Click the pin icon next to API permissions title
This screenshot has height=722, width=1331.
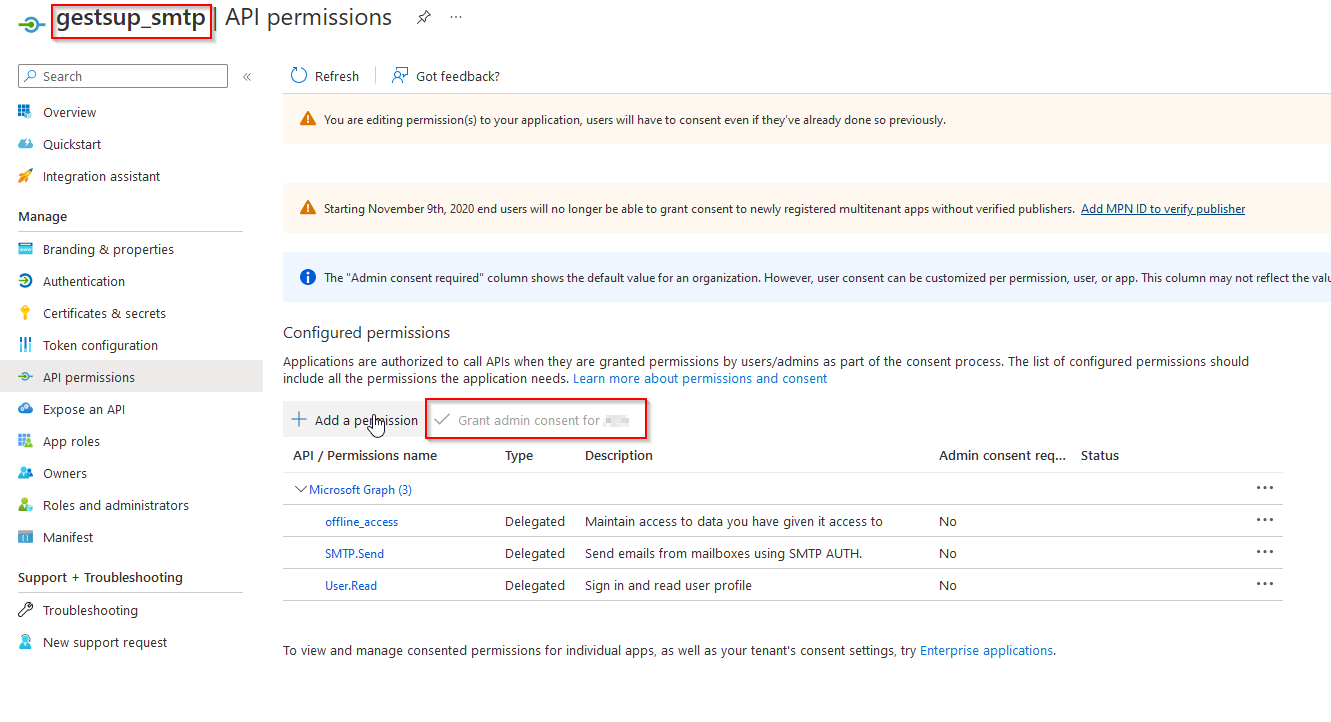(424, 18)
